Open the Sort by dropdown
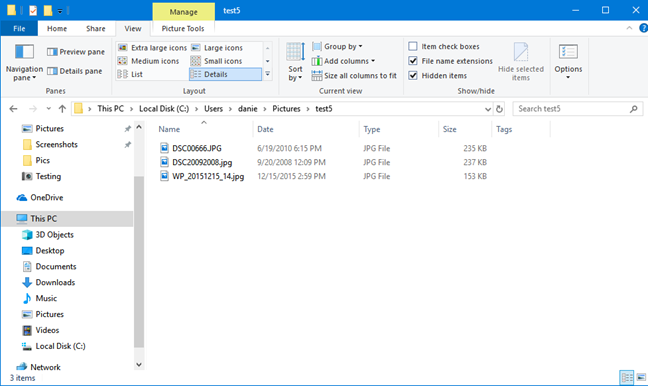648x386 pixels. [x=295, y=62]
